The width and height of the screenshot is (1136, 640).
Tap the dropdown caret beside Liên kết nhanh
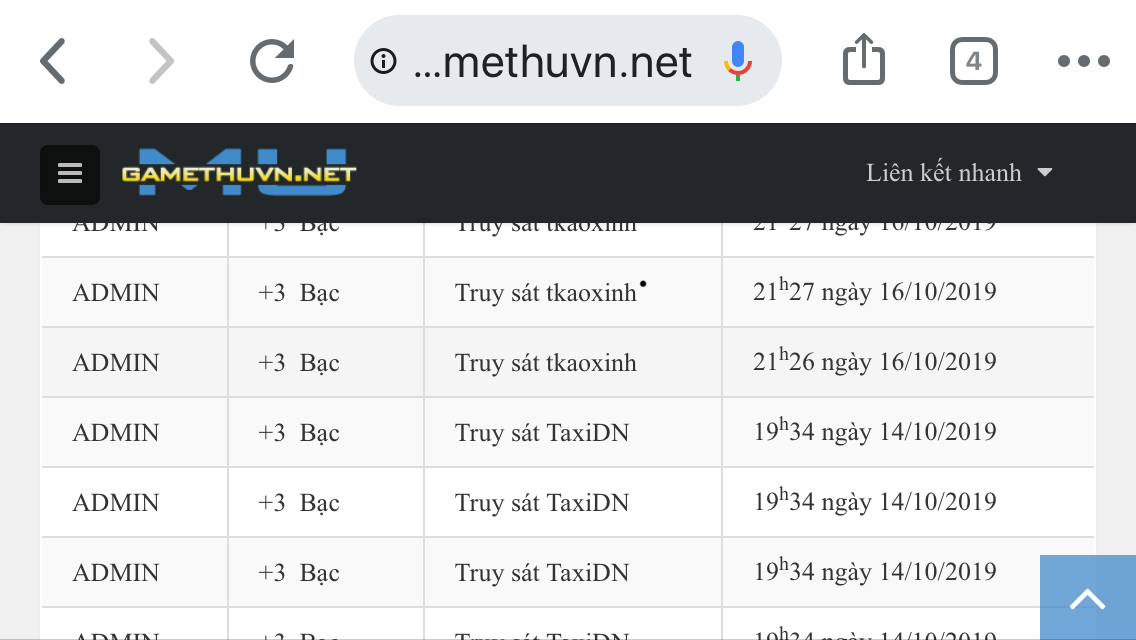1045,173
